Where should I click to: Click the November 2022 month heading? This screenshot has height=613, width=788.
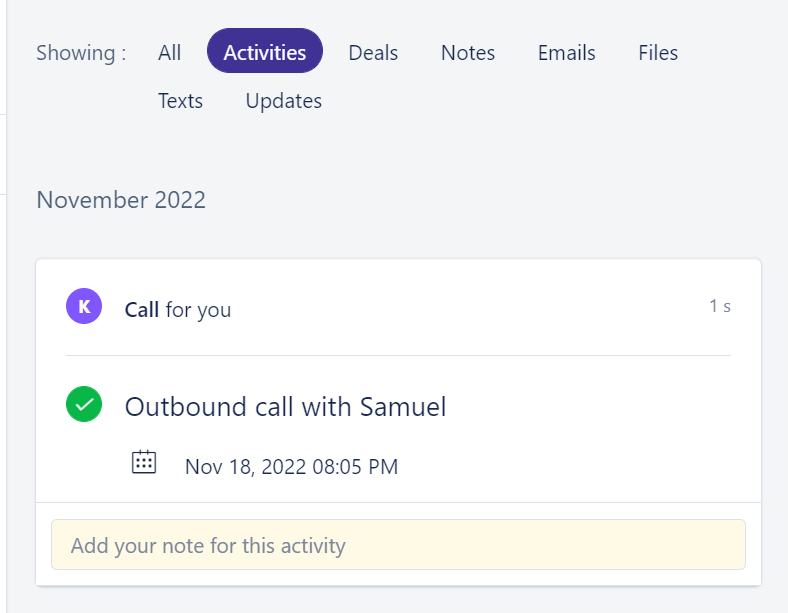click(x=121, y=200)
